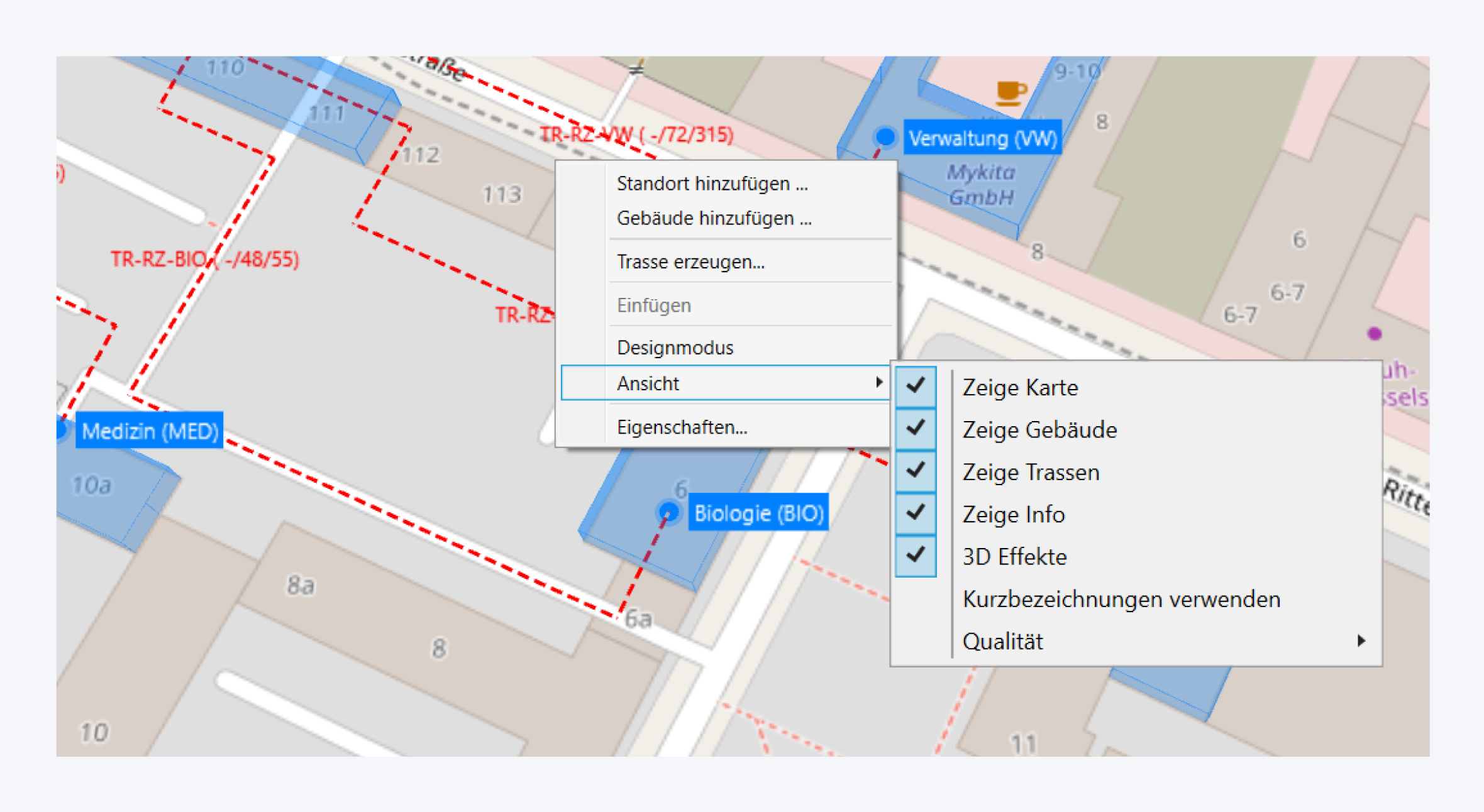Switch to Designmodus

[x=675, y=348]
